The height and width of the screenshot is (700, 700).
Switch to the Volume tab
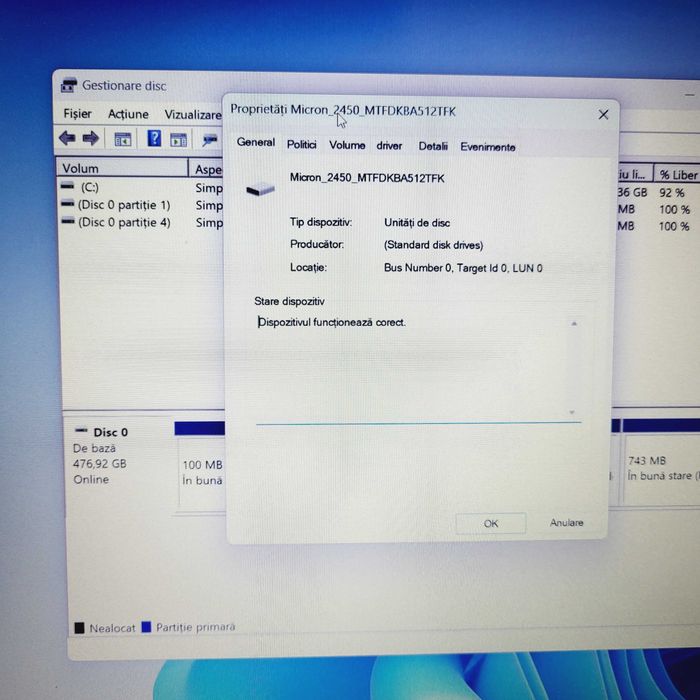click(x=347, y=145)
